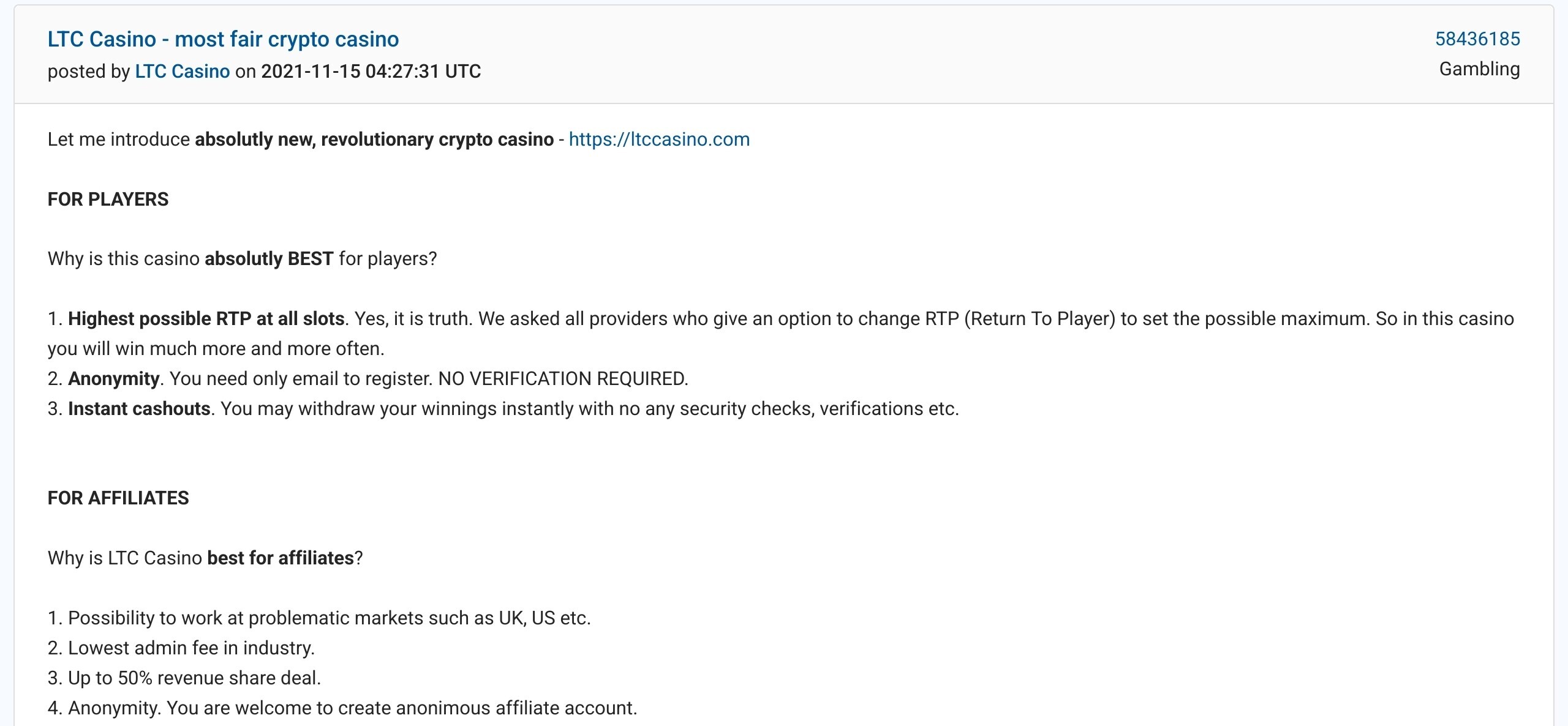Click 'Up to 50% revenue share deal' line

(184, 678)
